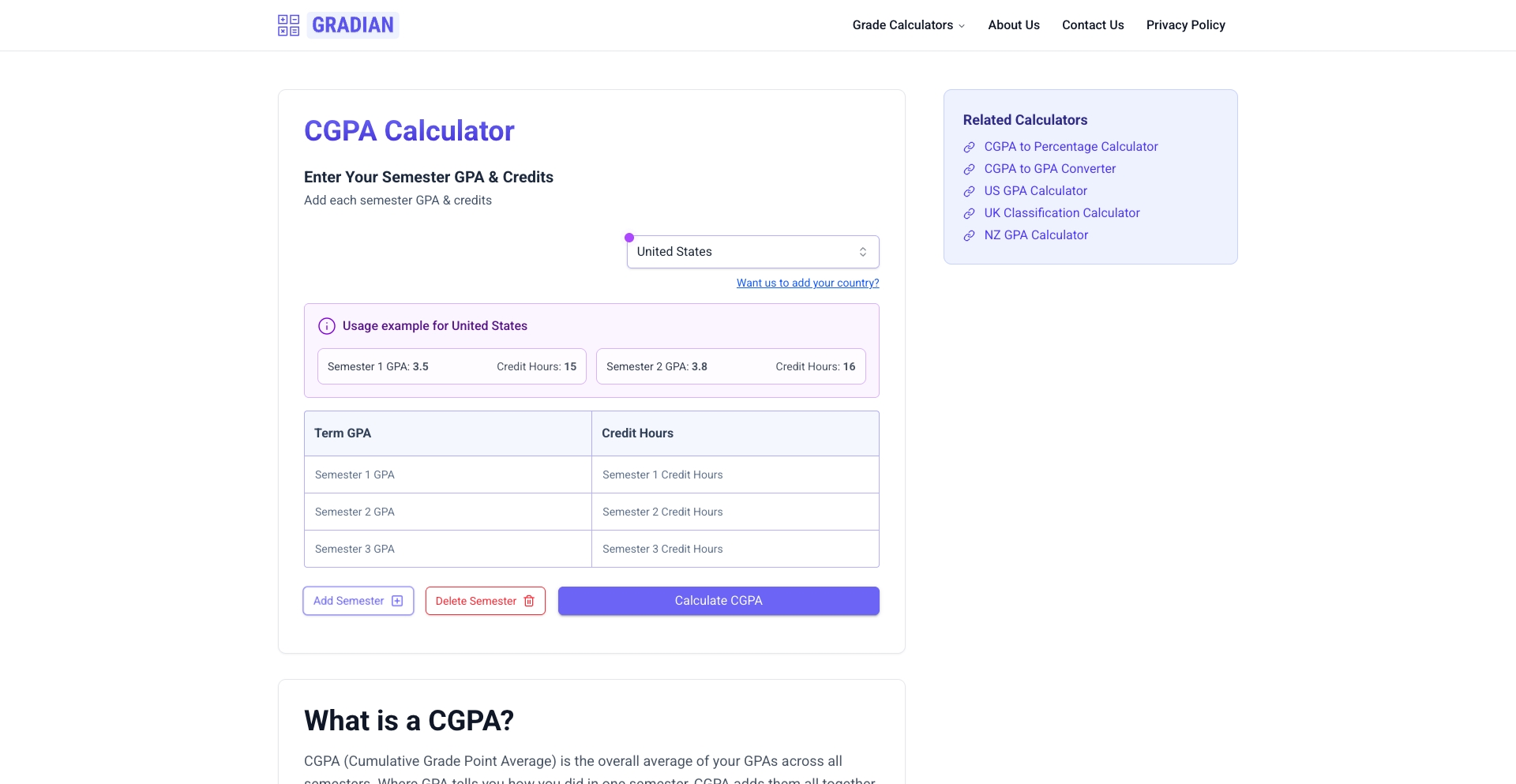This screenshot has height=784, width=1516.
Task: Click the chevron on United States selector
Action: [x=863, y=251]
